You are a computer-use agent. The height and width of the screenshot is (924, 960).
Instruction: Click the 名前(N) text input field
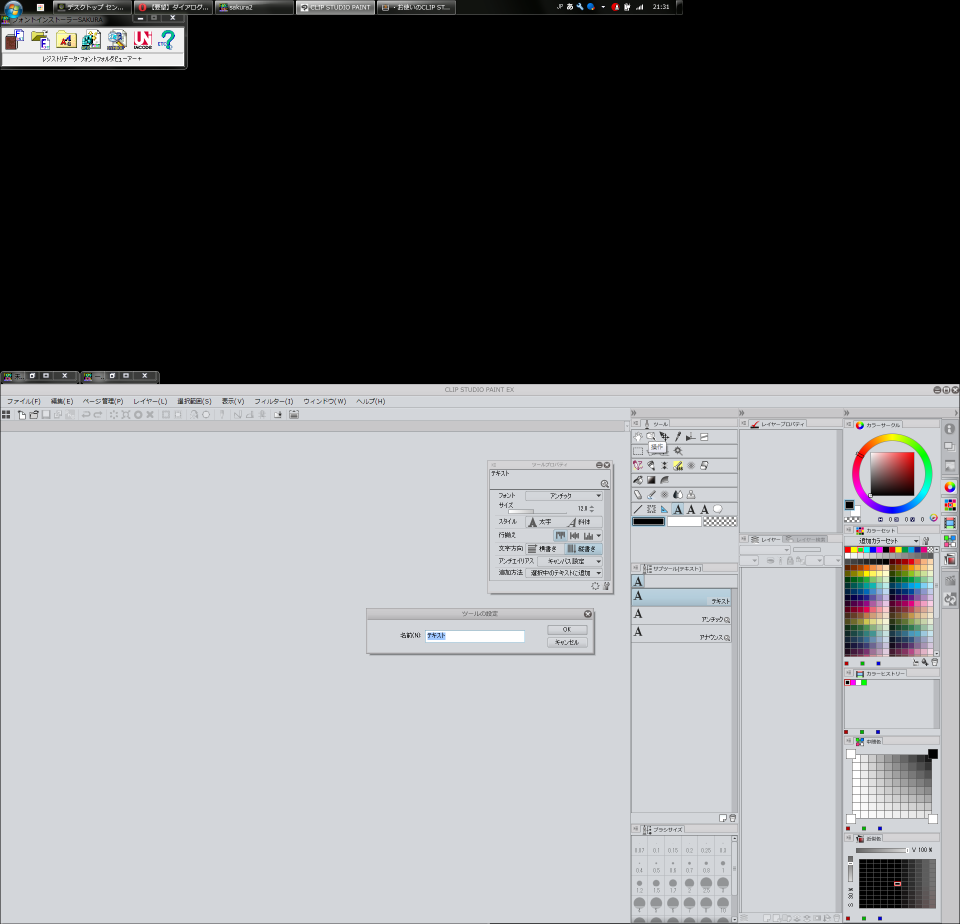point(474,636)
